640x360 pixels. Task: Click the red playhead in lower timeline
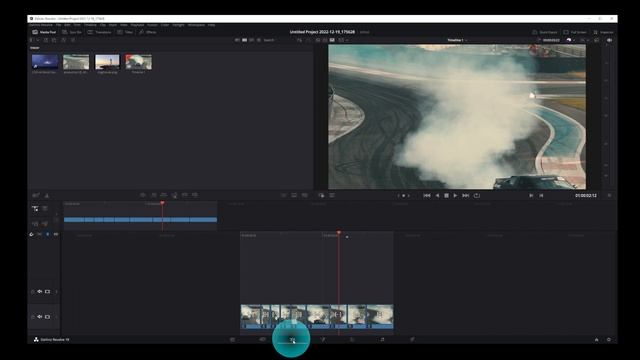[339, 233]
